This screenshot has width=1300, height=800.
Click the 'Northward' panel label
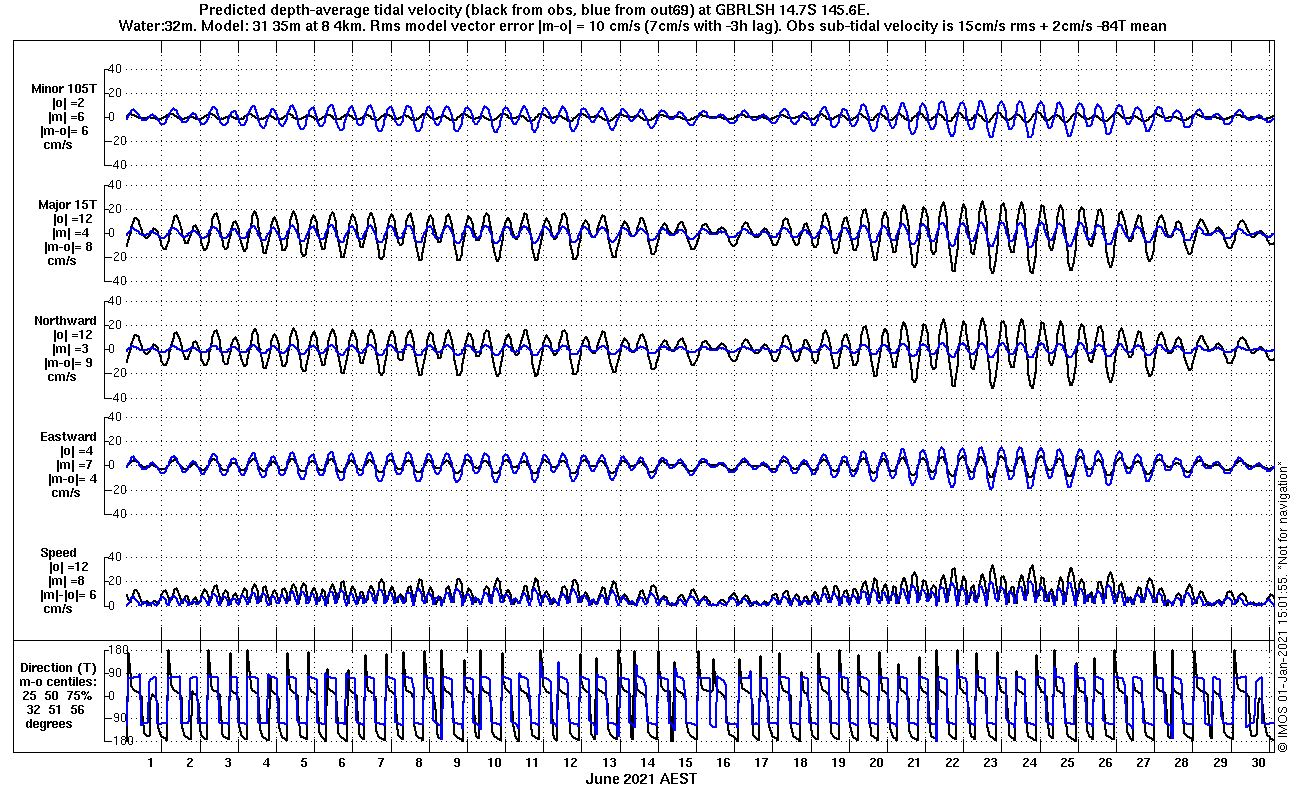65,321
